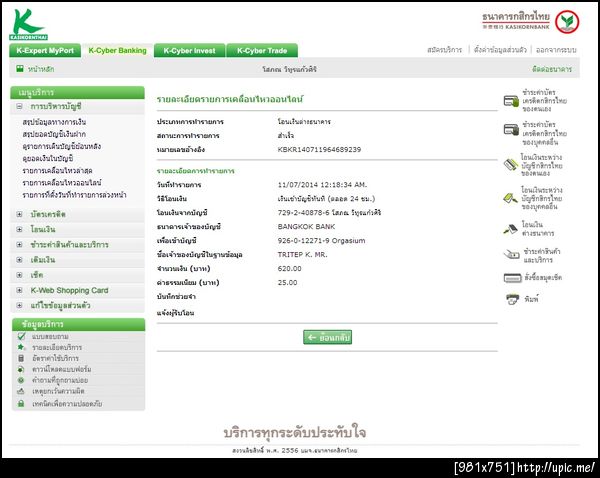Open ดูยอดเงินในบัญชี menu item

point(47,158)
